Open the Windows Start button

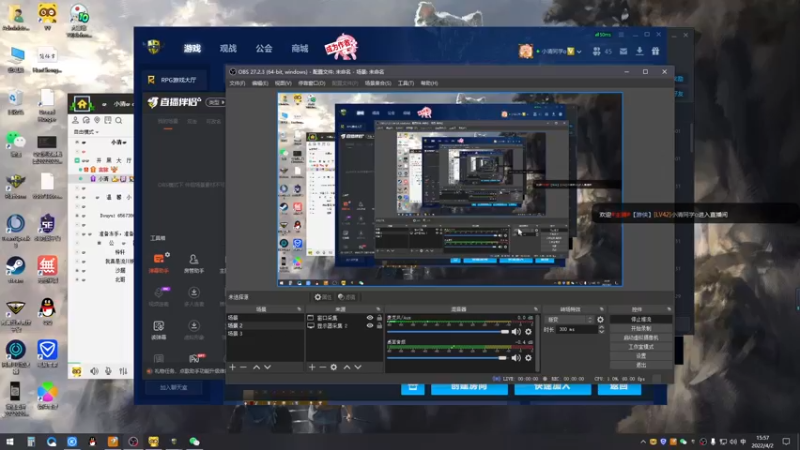point(10,441)
